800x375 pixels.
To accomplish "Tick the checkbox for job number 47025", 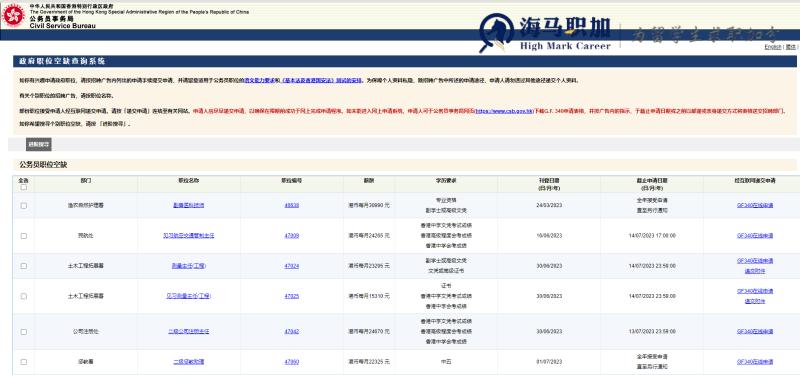I will tap(23, 296).
